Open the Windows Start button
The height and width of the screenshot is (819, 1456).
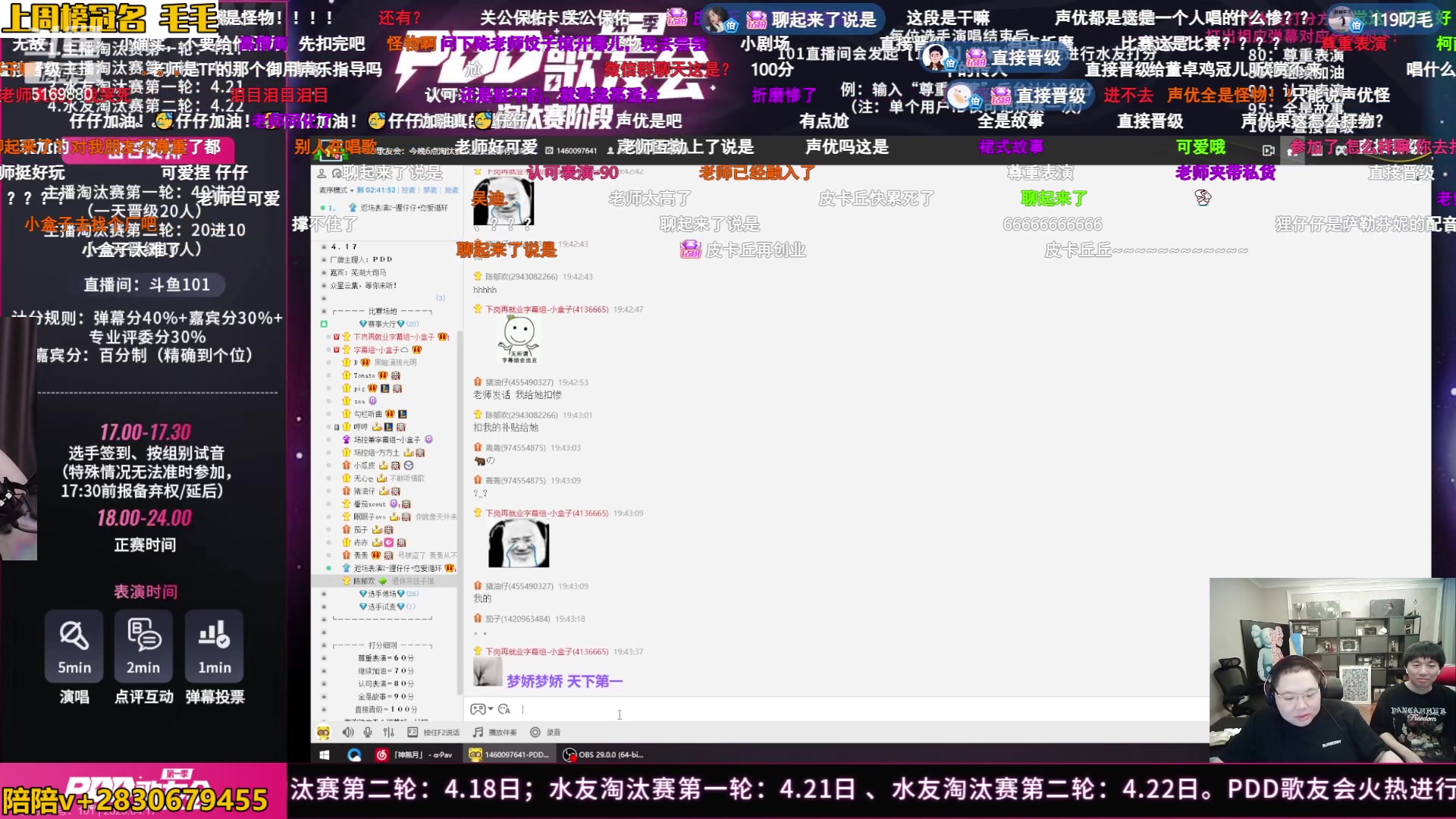[325, 755]
